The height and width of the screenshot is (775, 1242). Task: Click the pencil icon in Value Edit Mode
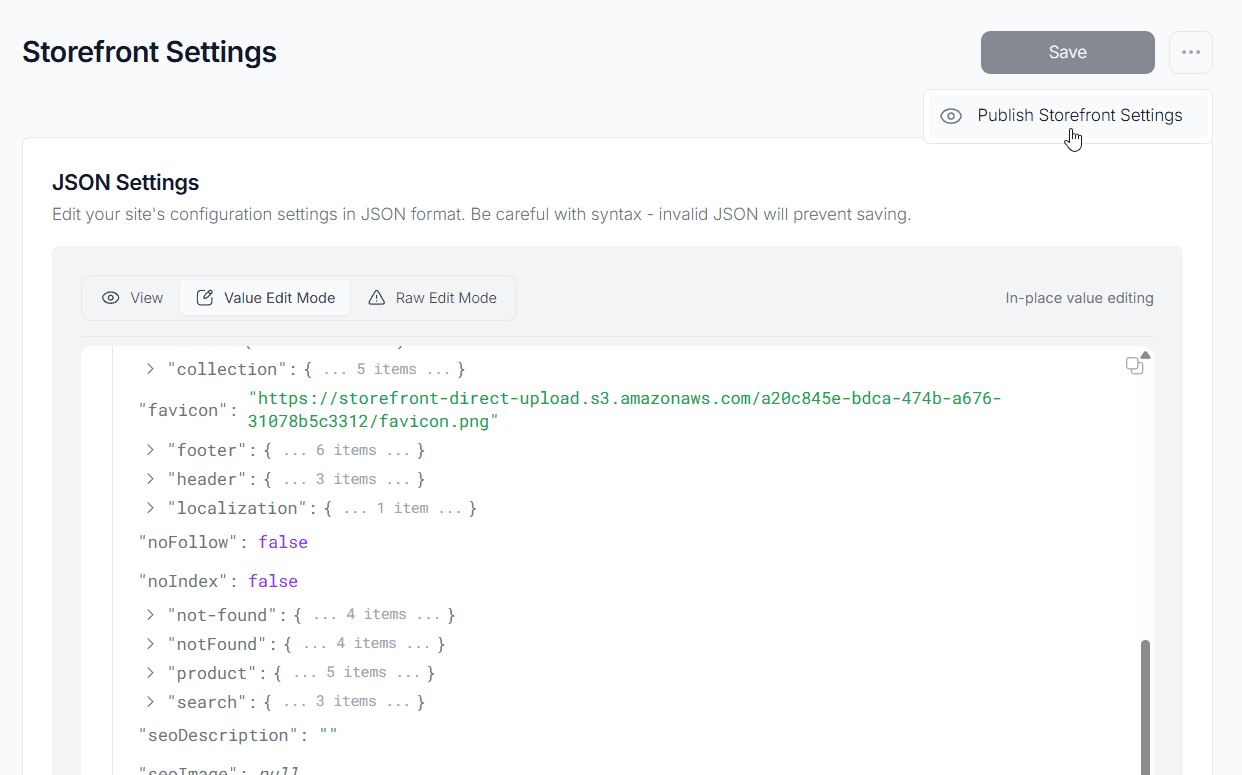coord(205,297)
